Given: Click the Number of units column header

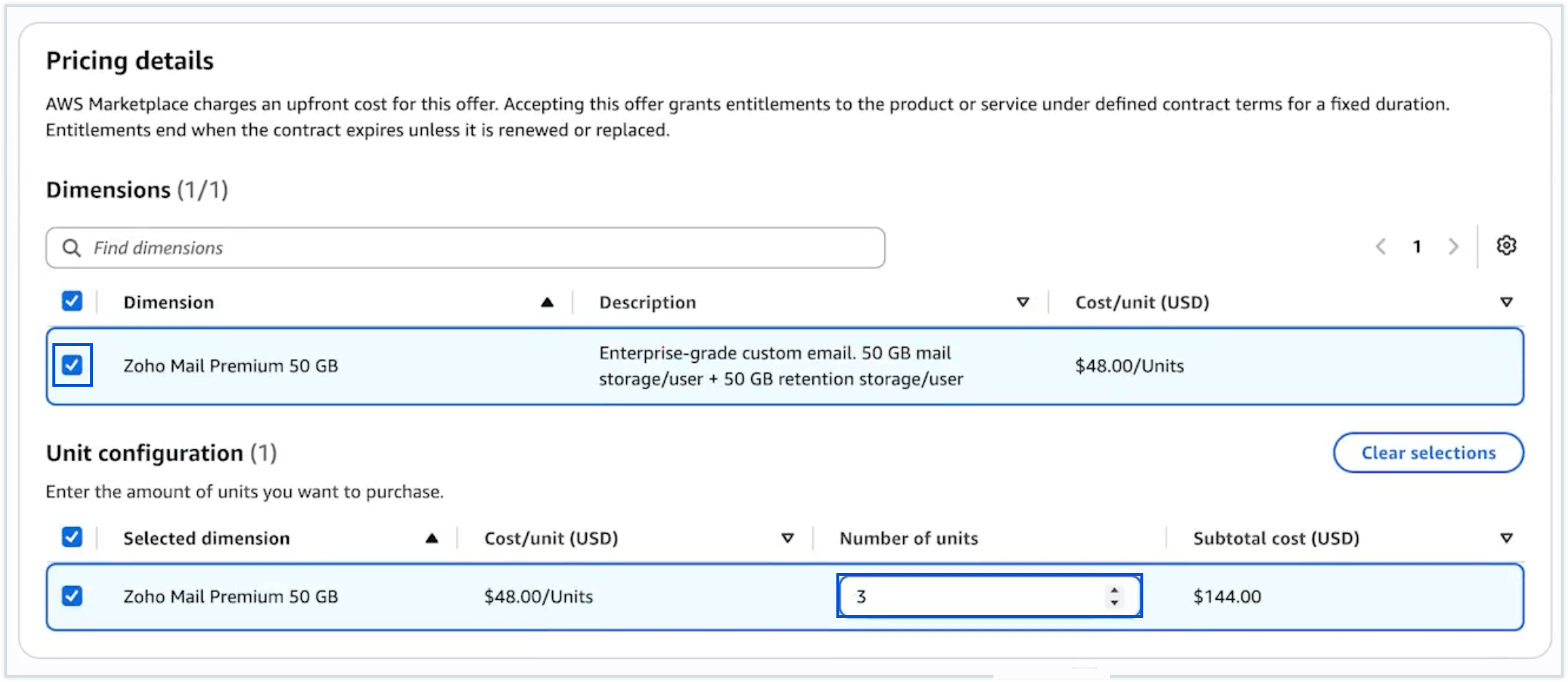Looking at the screenshot, I should coord(908,539).
